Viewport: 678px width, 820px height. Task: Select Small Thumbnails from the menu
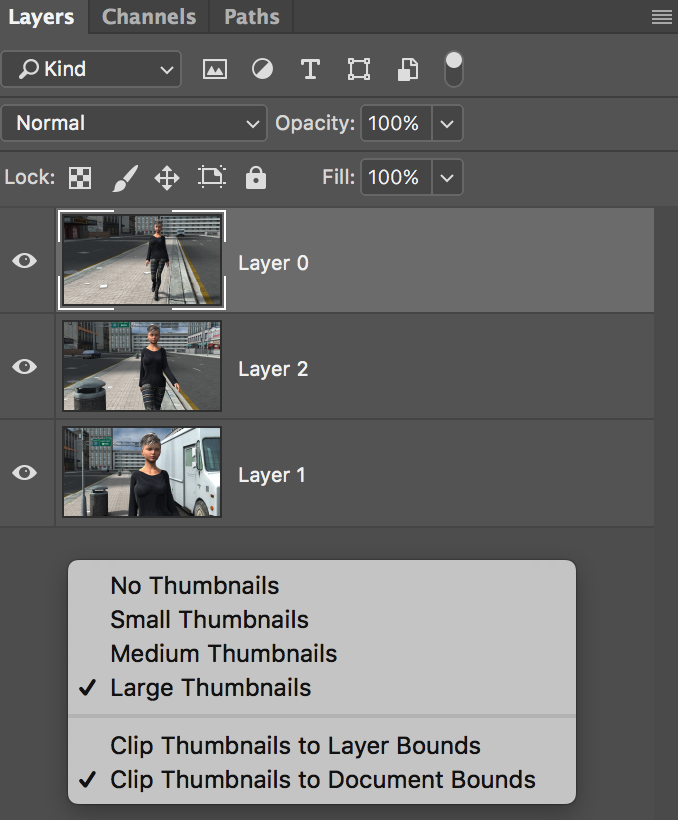coord(210,620)
